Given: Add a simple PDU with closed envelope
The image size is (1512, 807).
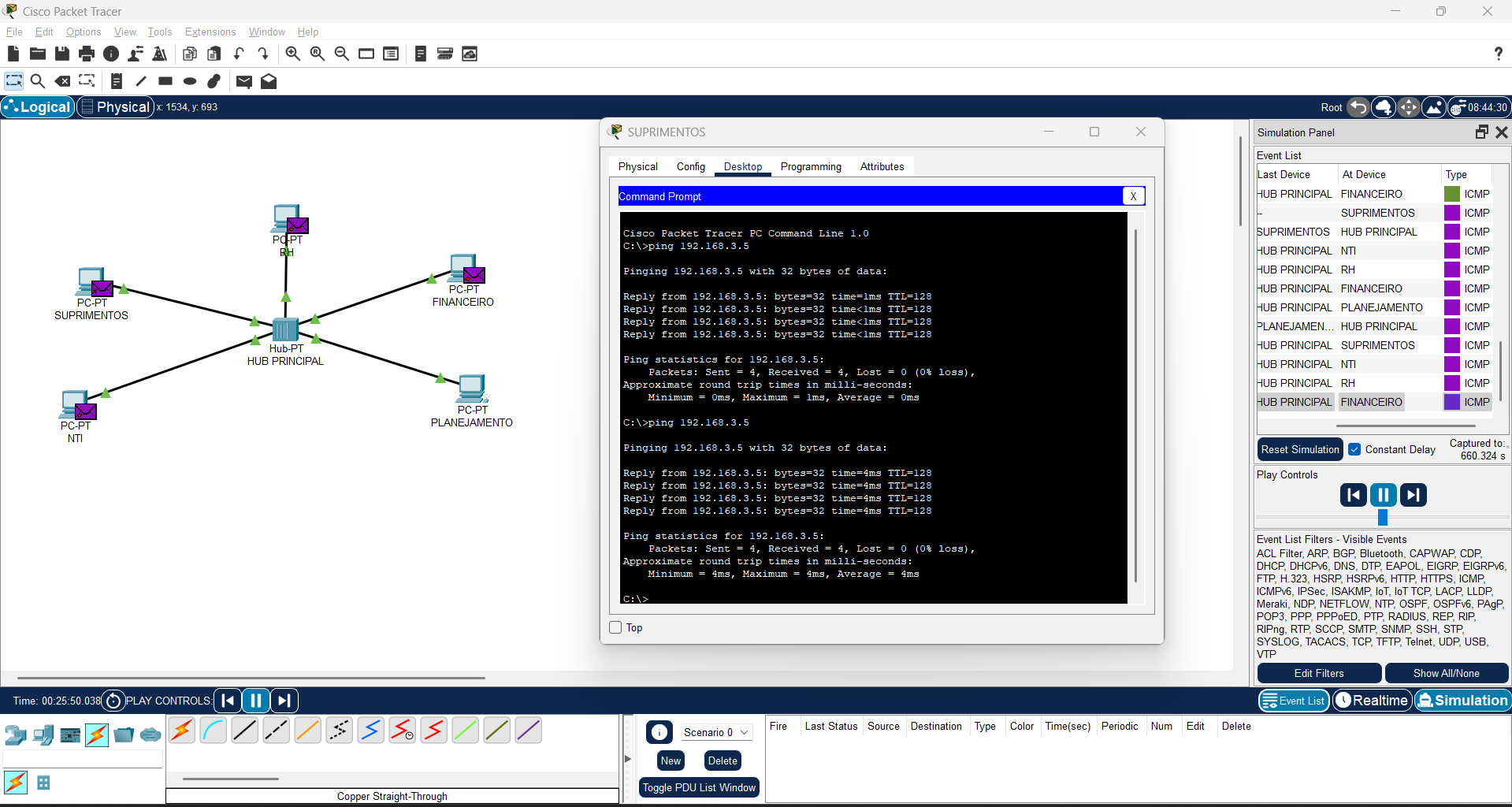Looking at the screenshot, I should [244, 81].
